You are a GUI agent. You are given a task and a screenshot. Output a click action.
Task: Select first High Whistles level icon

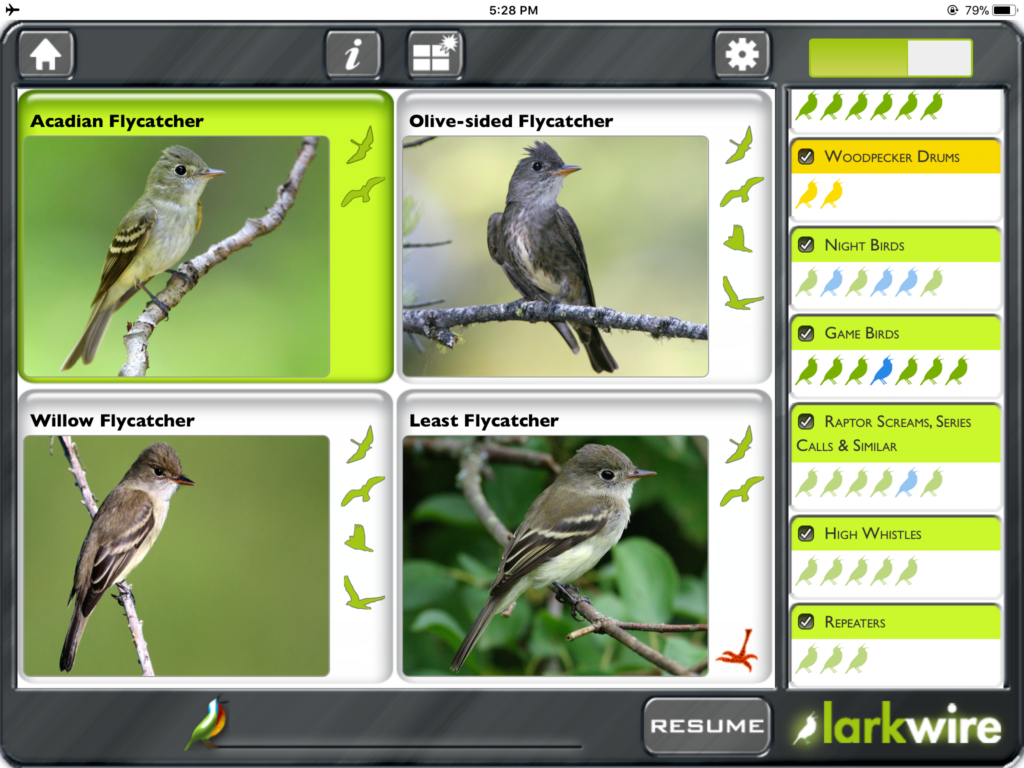click(807, 571)
